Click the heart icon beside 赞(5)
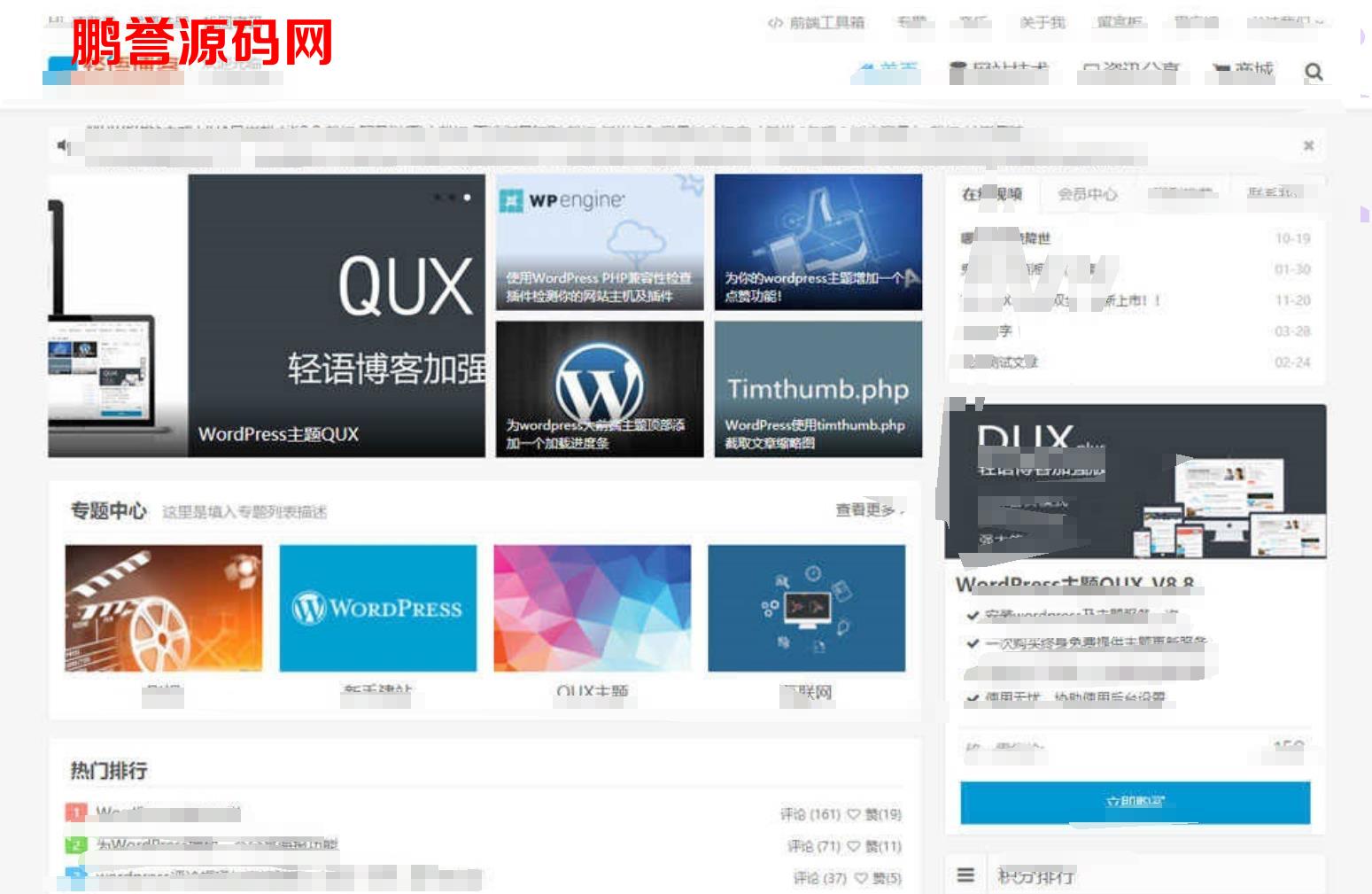 coord(861,878)
